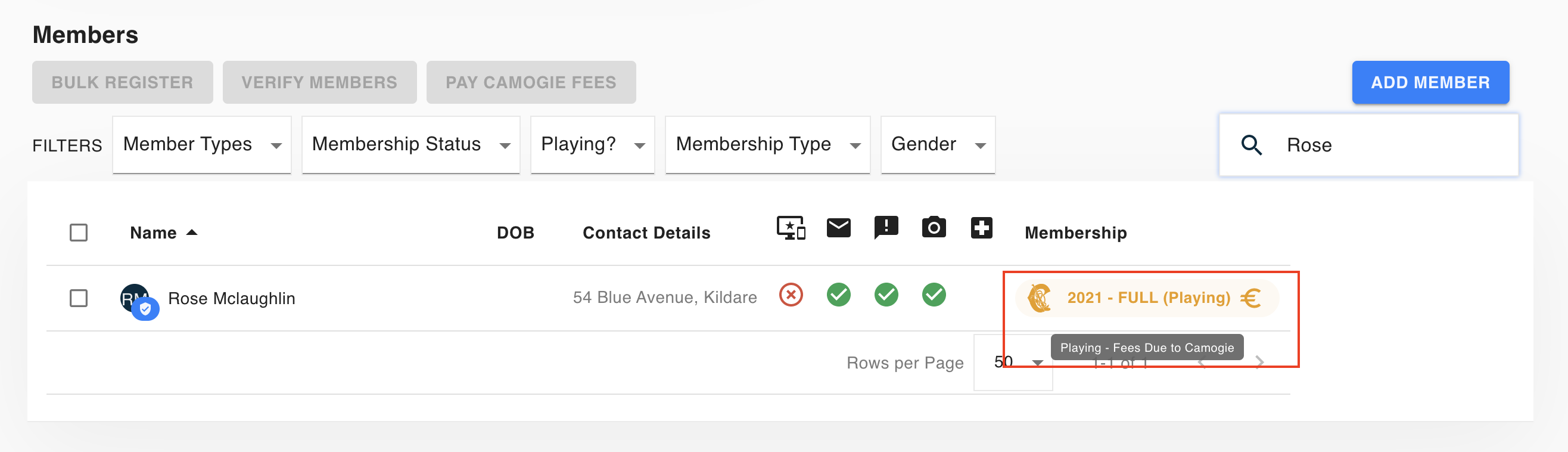Expand the Membership Status filter
Image resolution: width=1568 pixels, height=452 pixels.
coord(411,145)
